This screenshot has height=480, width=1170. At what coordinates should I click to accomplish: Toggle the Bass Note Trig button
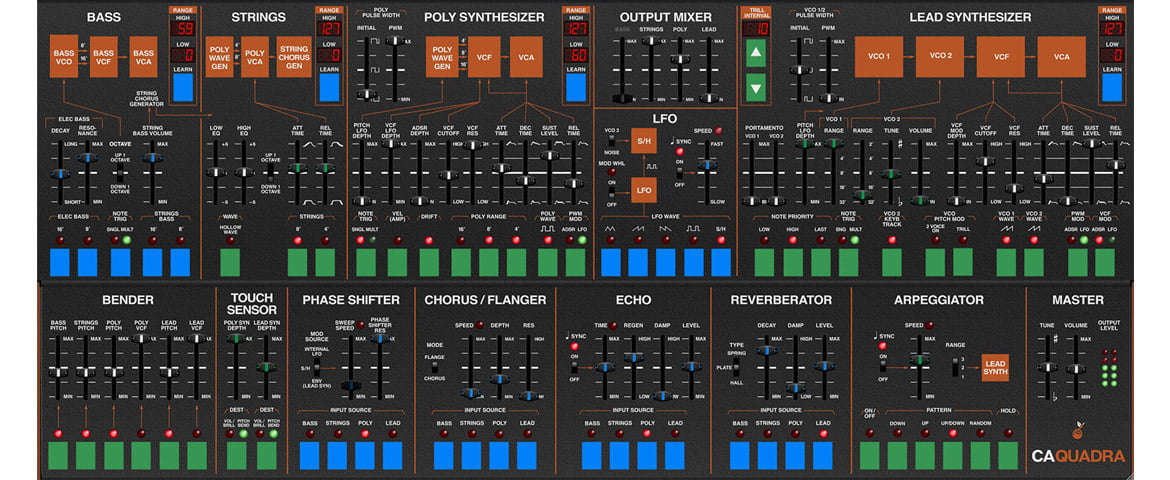click(120, 262)
